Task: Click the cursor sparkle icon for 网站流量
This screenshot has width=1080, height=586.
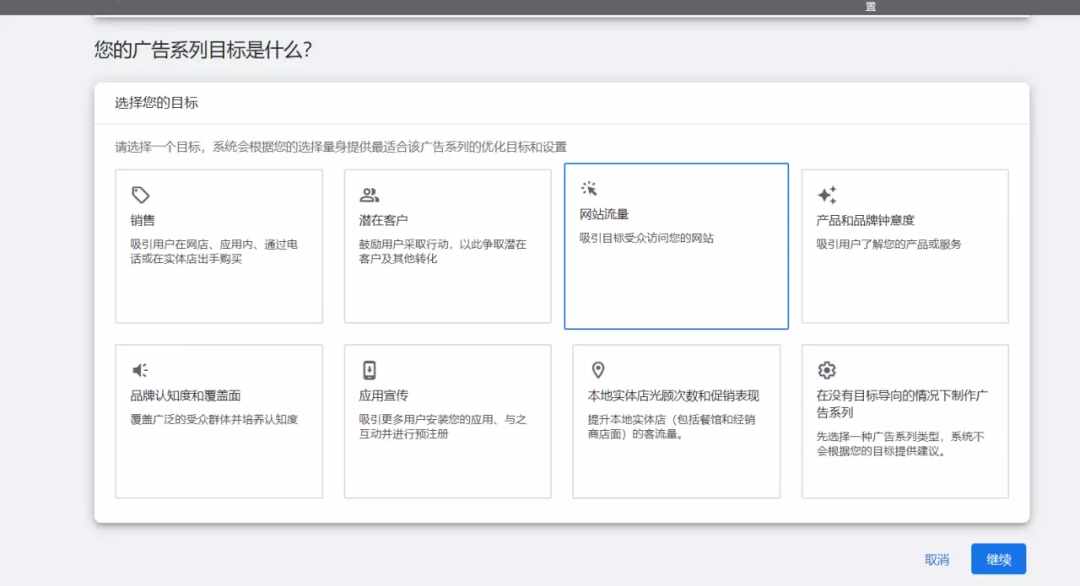Action: [x=589, y=189]
